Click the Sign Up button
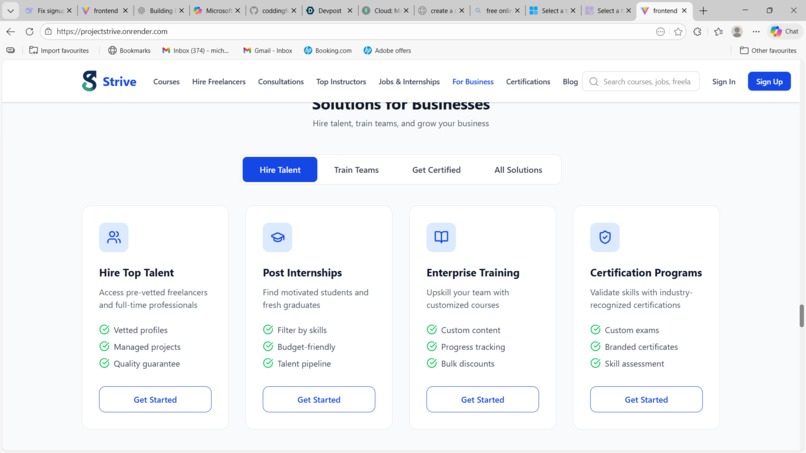Viewport: 806px width, 453px height. [769, 81]
